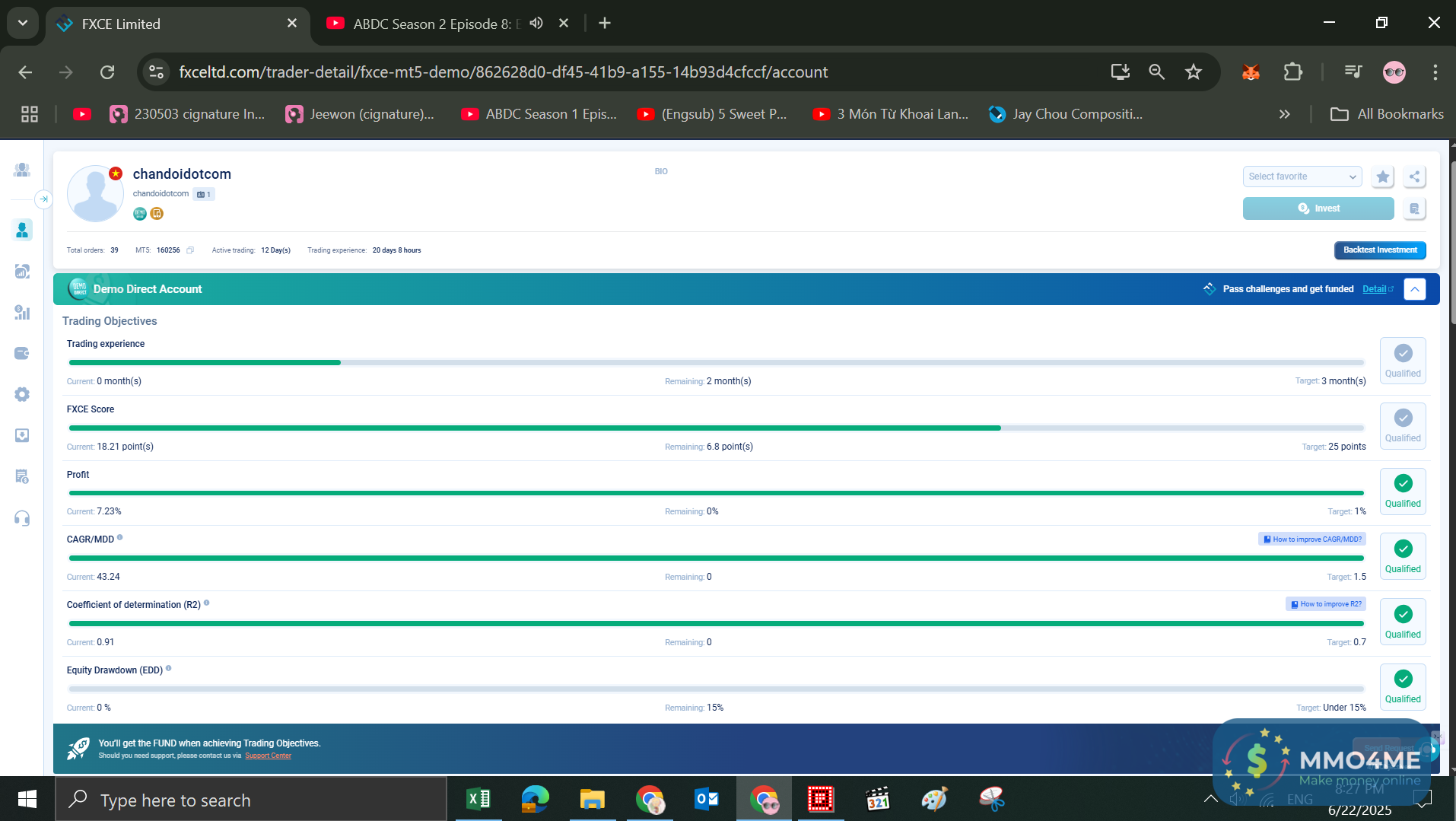Click the Trading experience Qualified status badge
1456x821 pixels.
pyautogui.click(x=1403, y=361)
